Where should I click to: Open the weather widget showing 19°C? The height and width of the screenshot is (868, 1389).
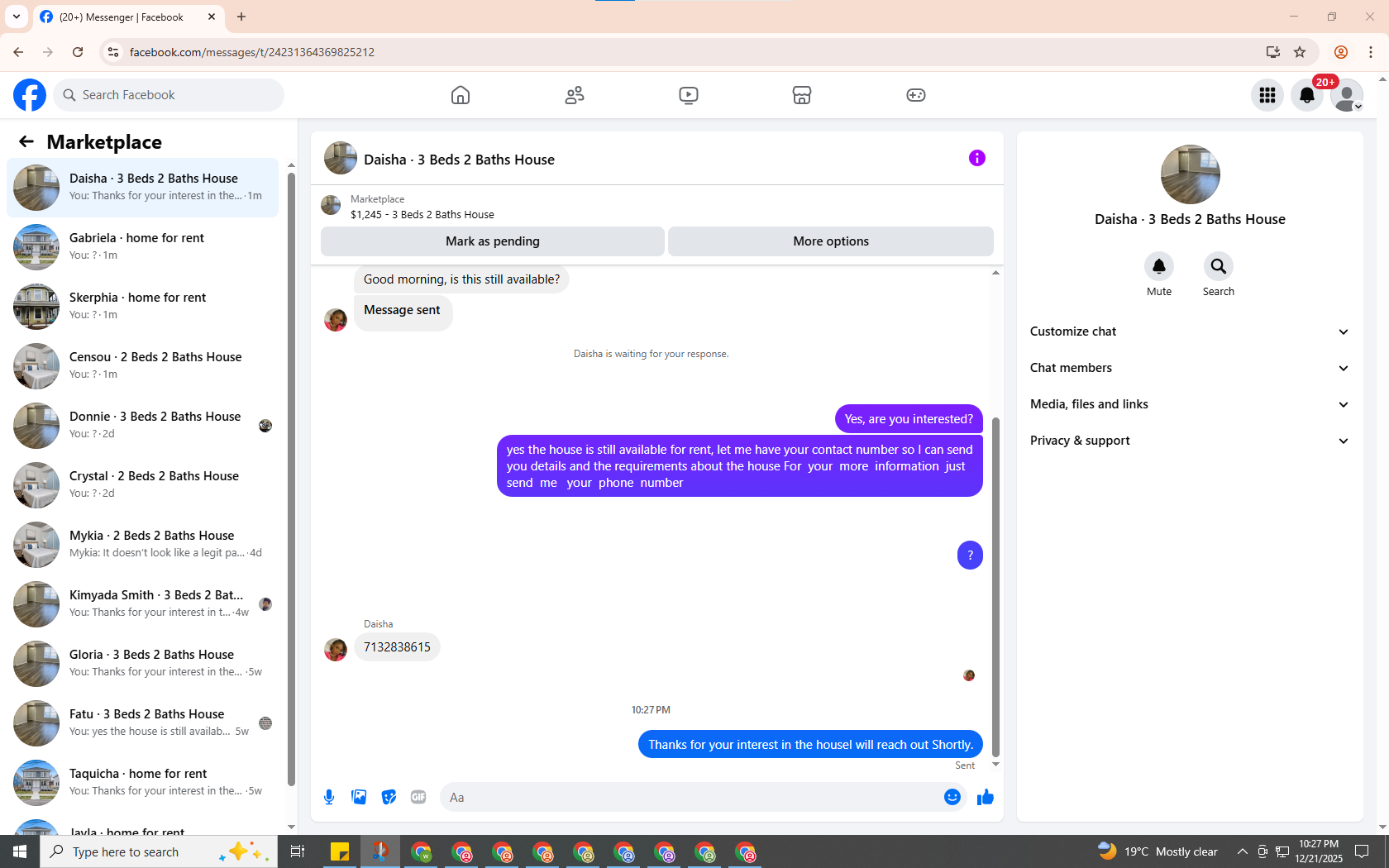pos(1157,851)
